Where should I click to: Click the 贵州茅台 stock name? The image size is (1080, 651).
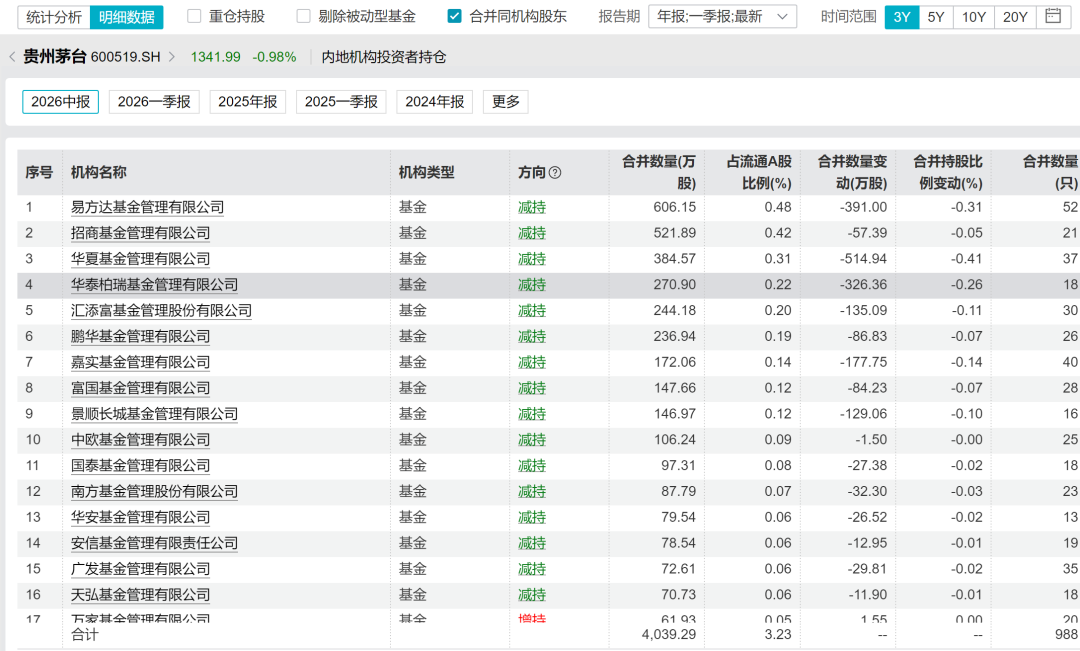(x=54, y=57)
